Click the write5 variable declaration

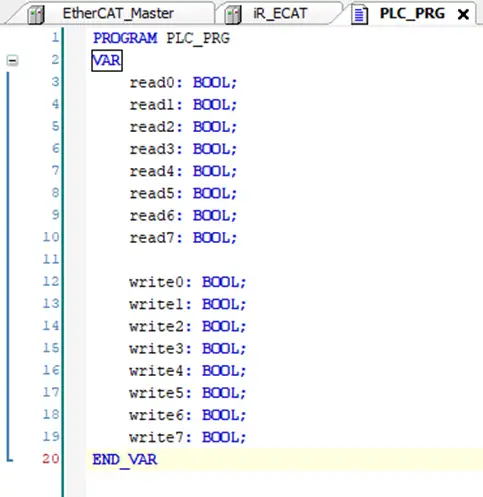click(188, 393)
